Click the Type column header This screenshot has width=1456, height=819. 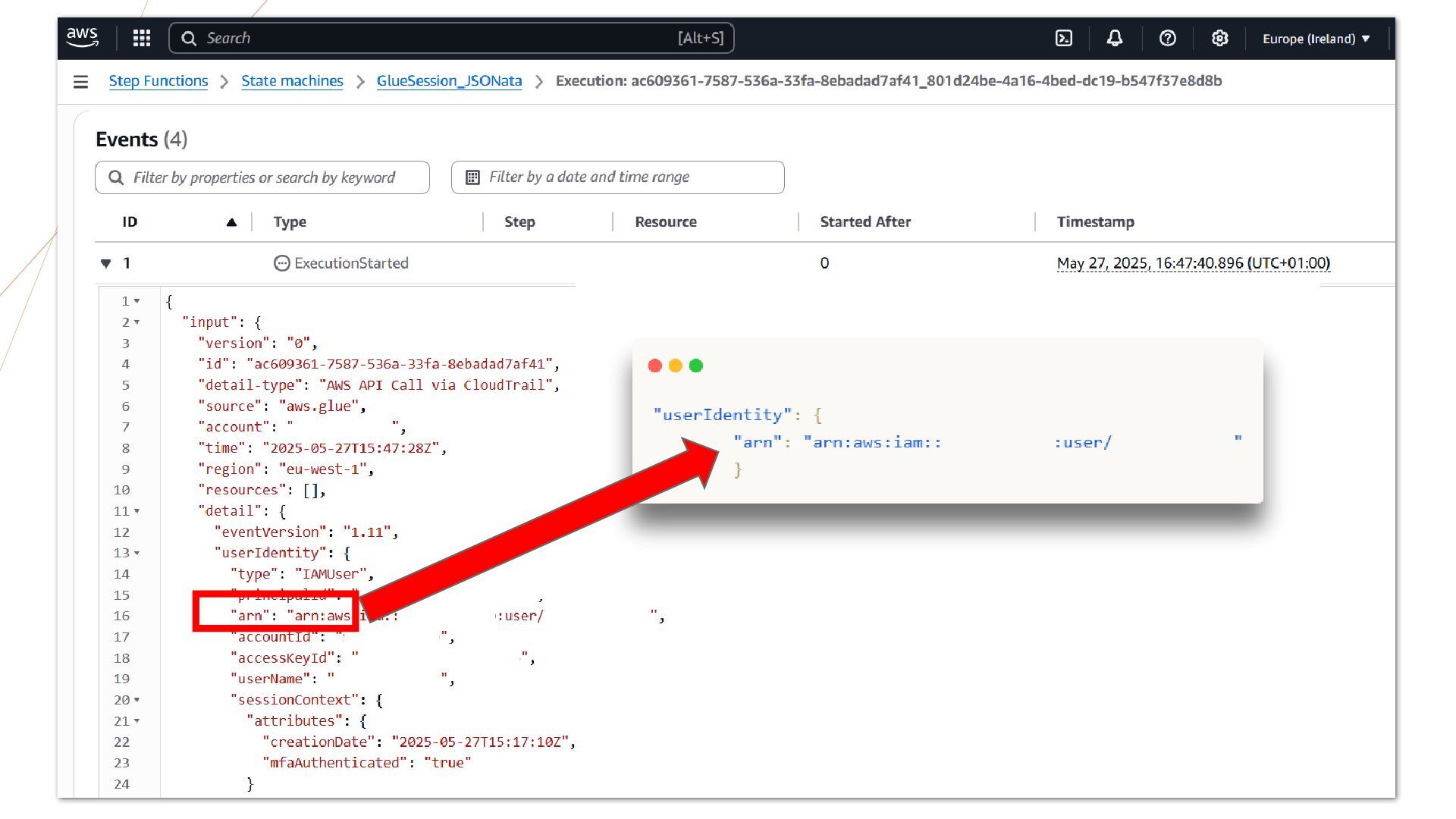tap(290, 222)
